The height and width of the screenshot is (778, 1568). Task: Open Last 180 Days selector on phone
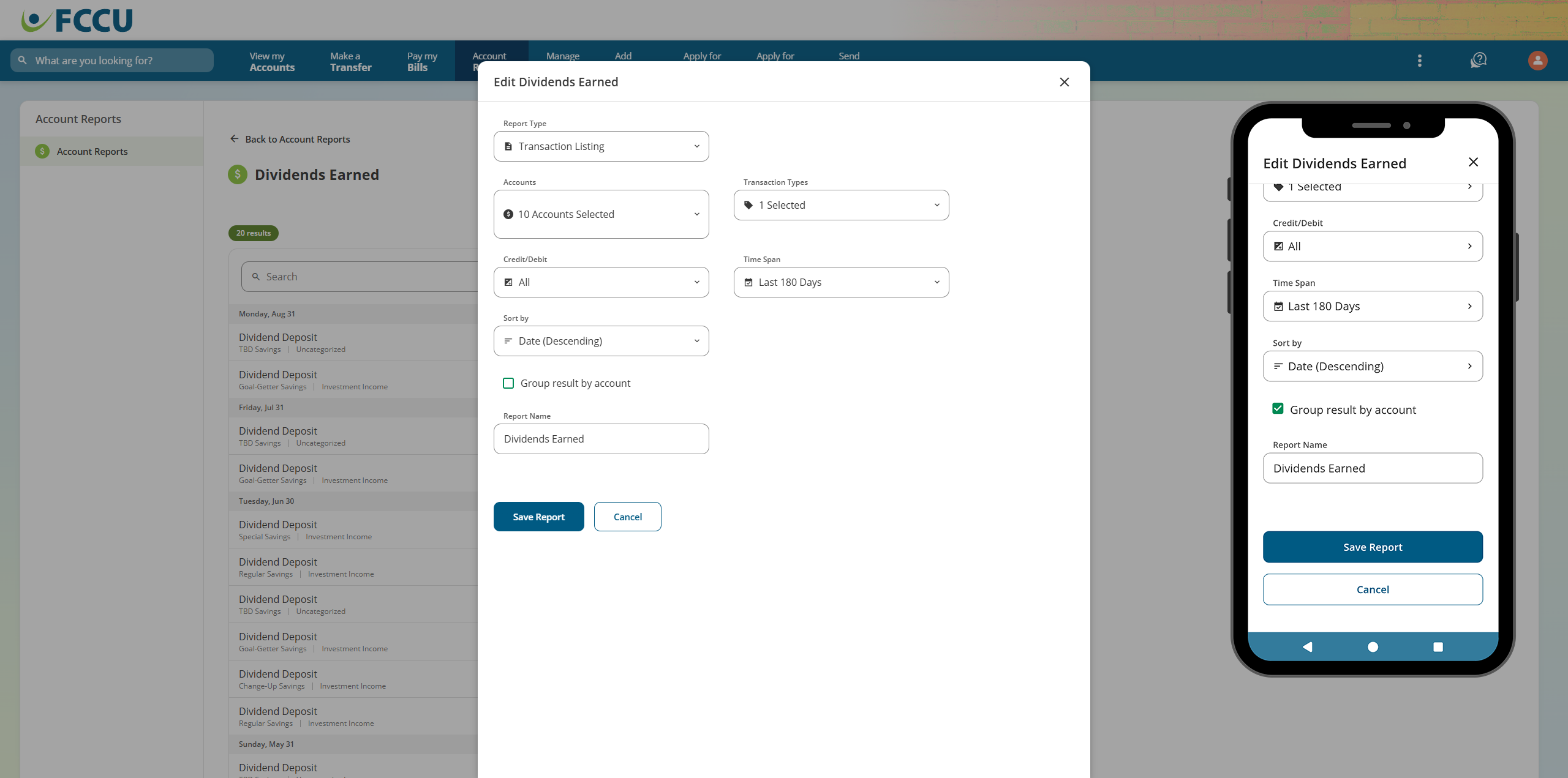click(1373, 306)
